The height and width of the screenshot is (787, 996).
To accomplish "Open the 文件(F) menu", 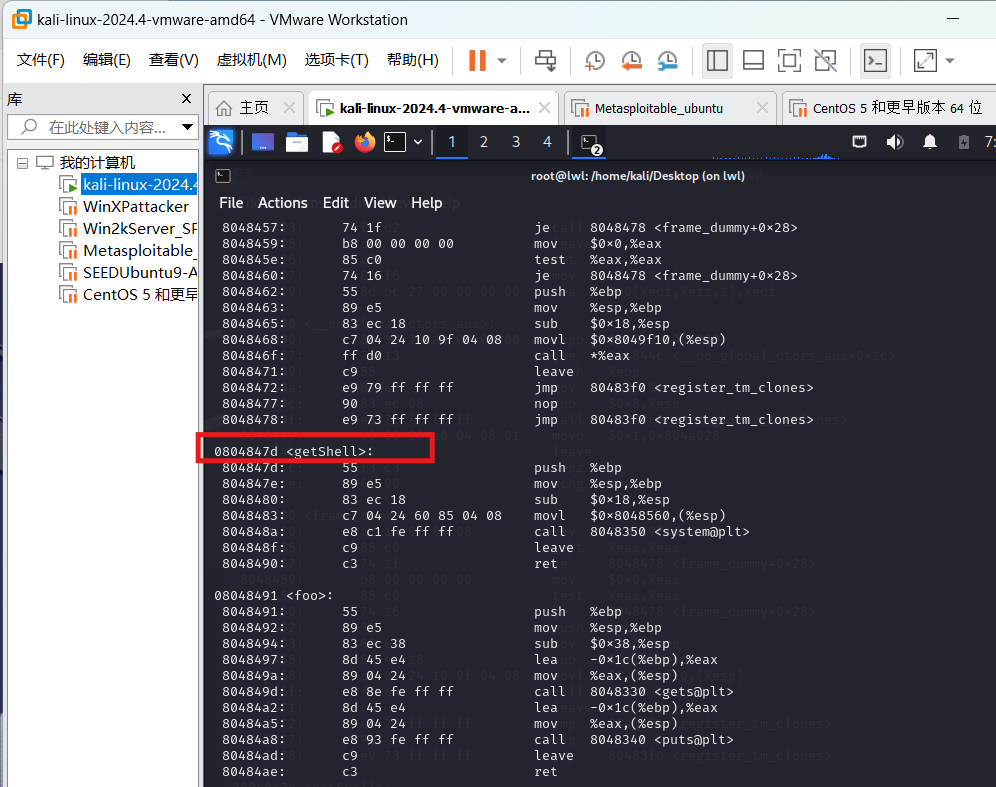I will click(41, 60).
